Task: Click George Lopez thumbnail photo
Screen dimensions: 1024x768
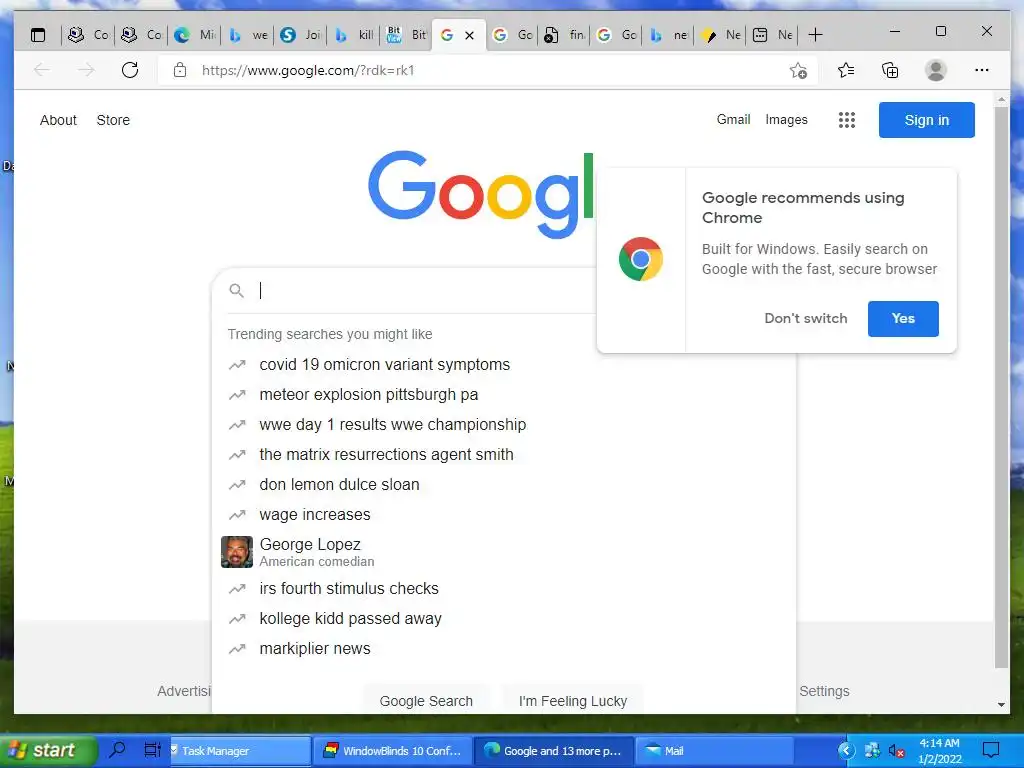Action: coord(236,552)
